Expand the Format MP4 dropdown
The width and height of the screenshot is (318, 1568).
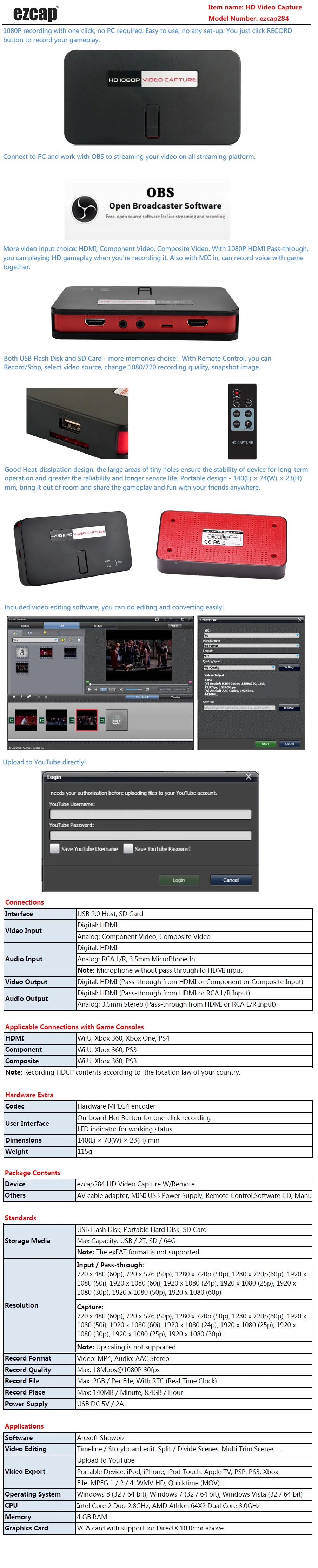pos(251,656)
